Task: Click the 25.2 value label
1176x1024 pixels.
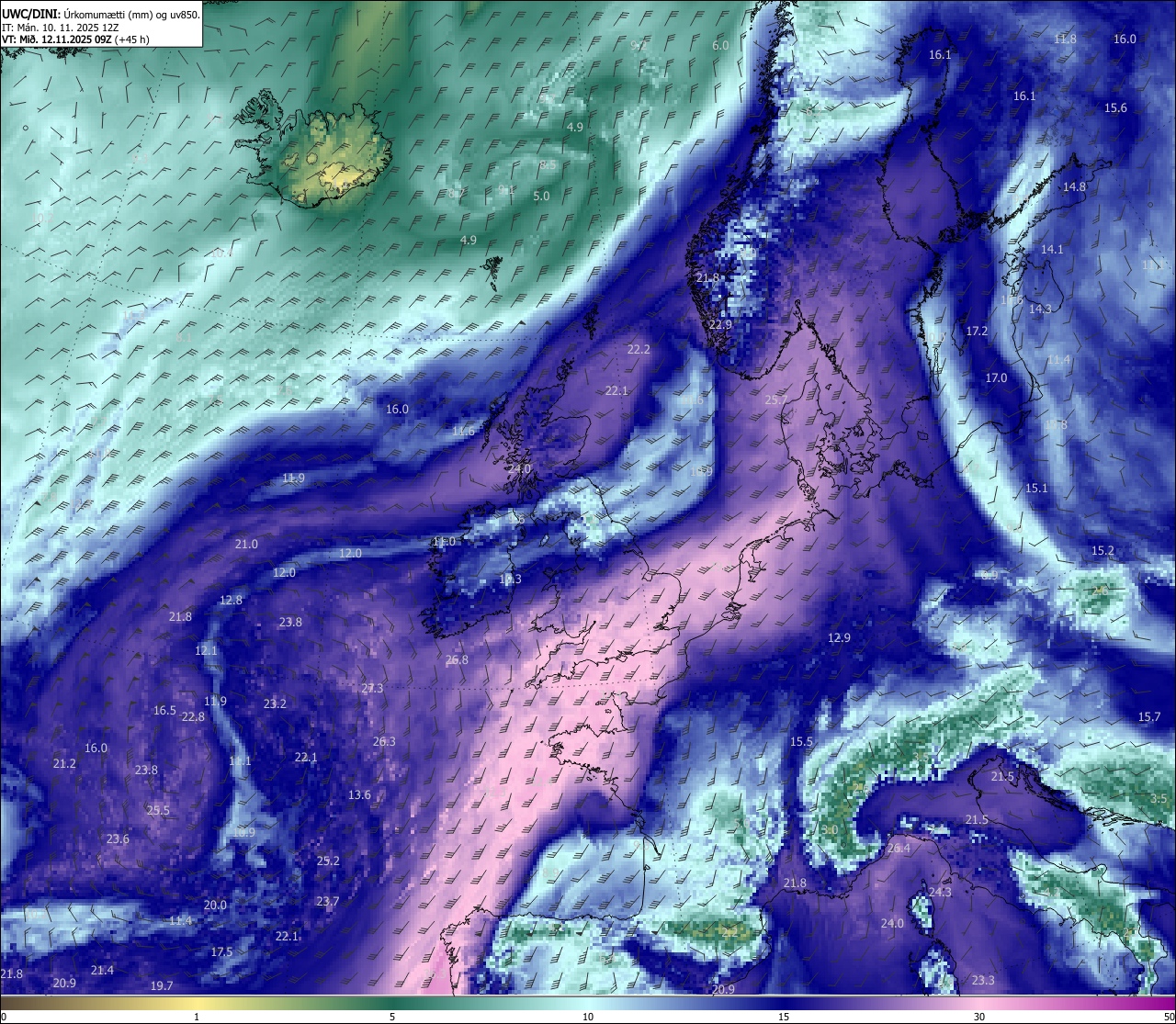Action: [328, 861]
